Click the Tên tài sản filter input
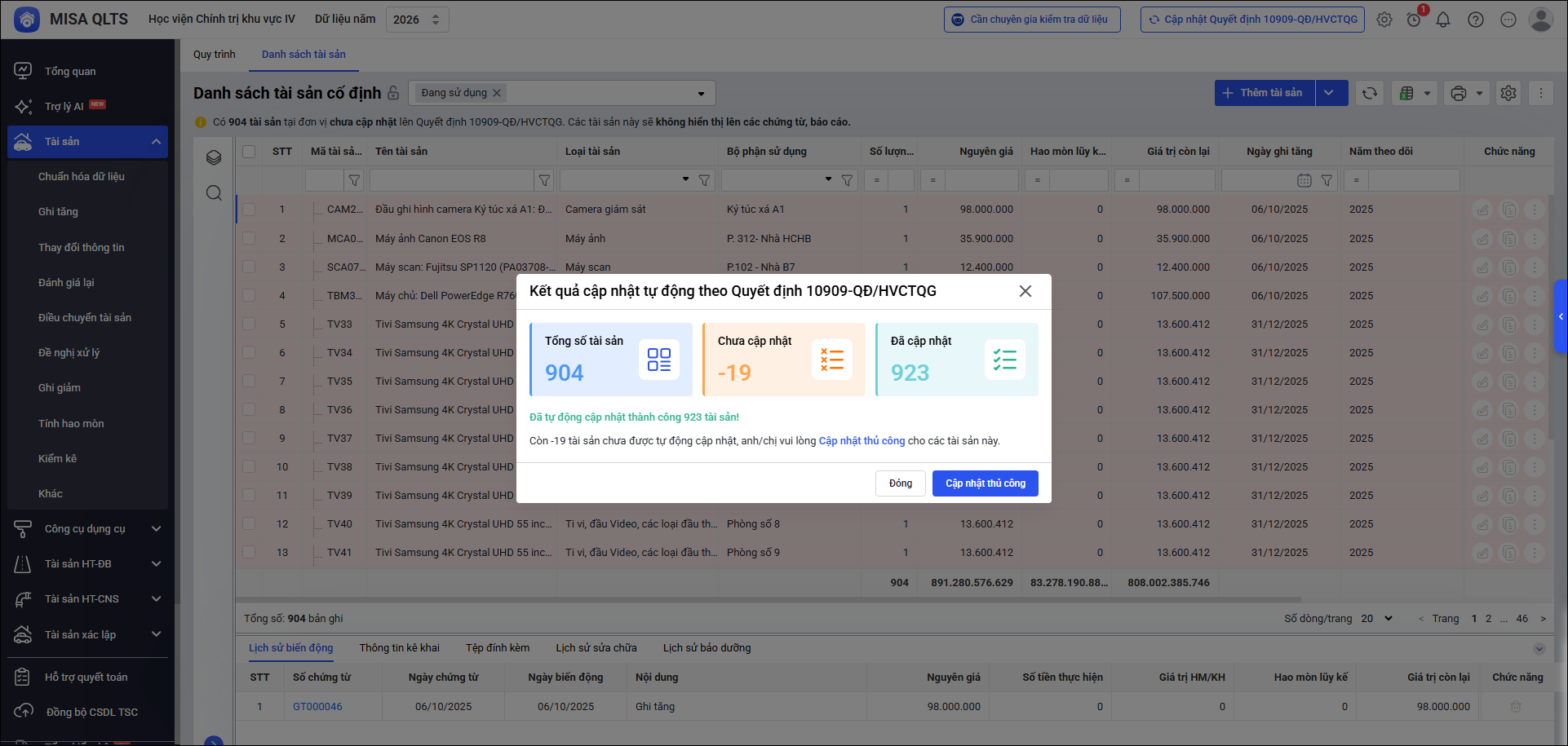1568x746 pixels. [451, 180]
